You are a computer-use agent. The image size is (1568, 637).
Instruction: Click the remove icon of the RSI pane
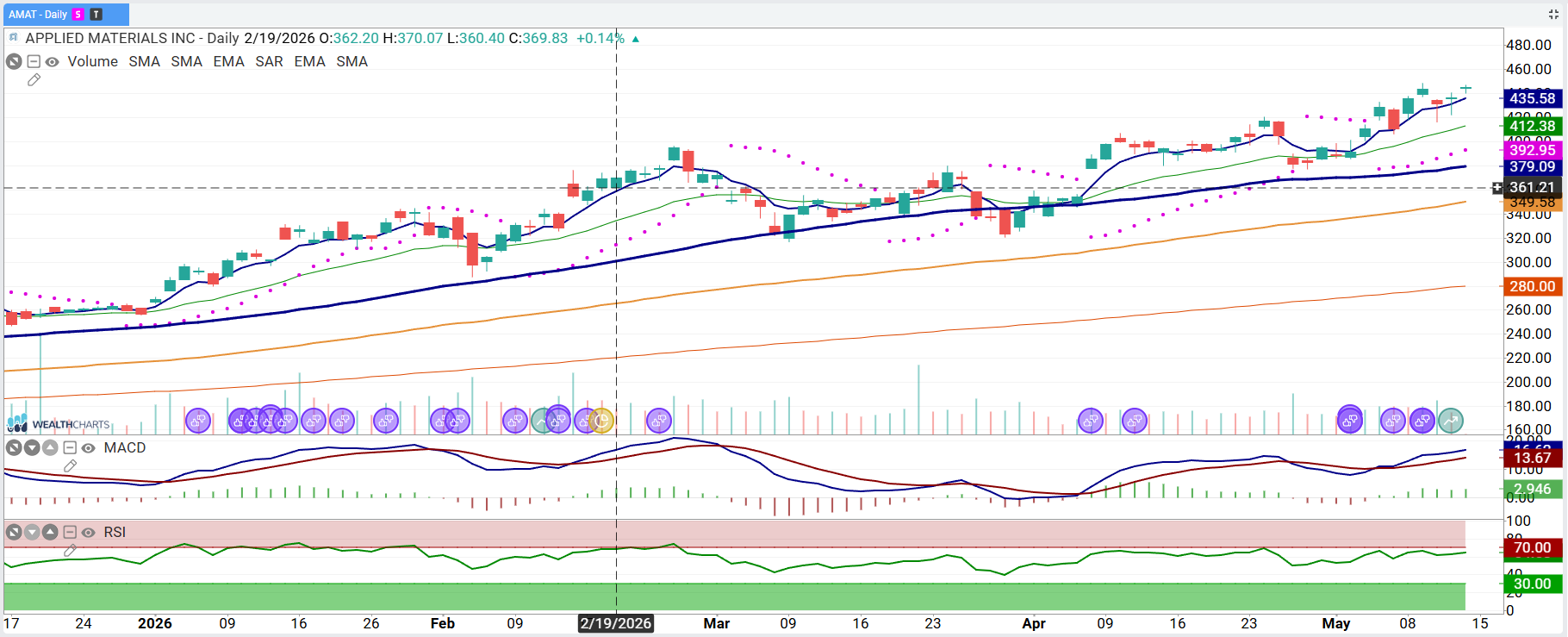[14, 532]
